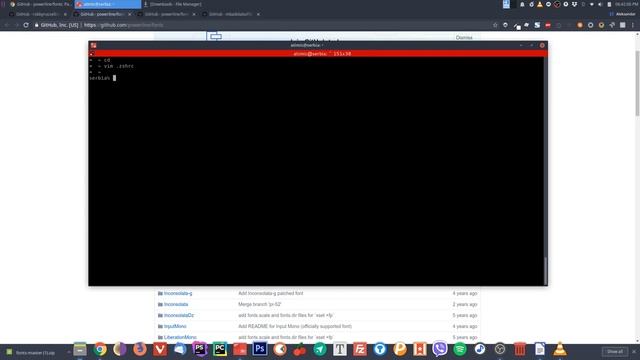The height and width of the screenshot is (360, 640).
Task: Click 'Merge branch pr-52' commit message
Action: [260, 304]
